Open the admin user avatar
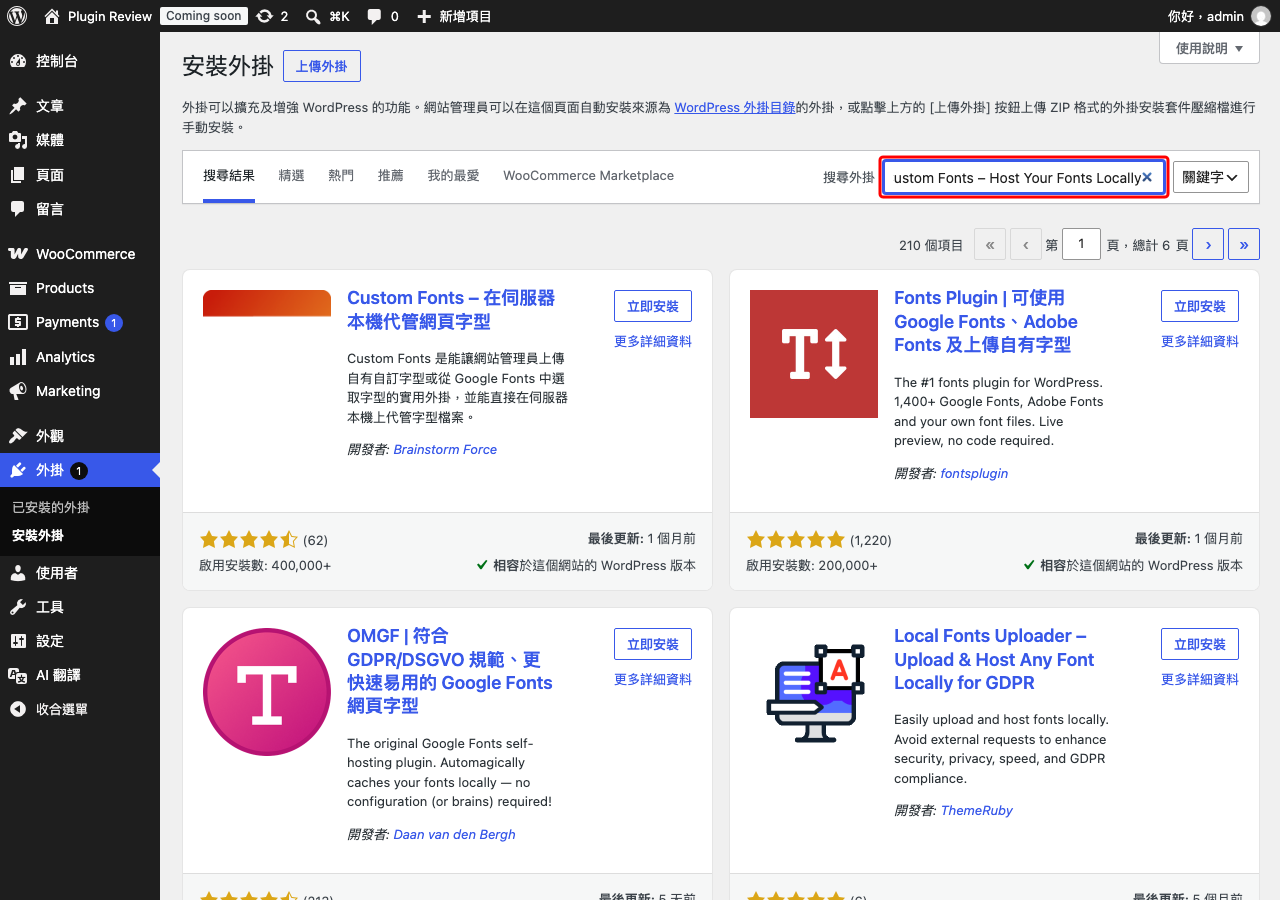This screenshot has height=900, width=1280. [x=1261, y=16]
